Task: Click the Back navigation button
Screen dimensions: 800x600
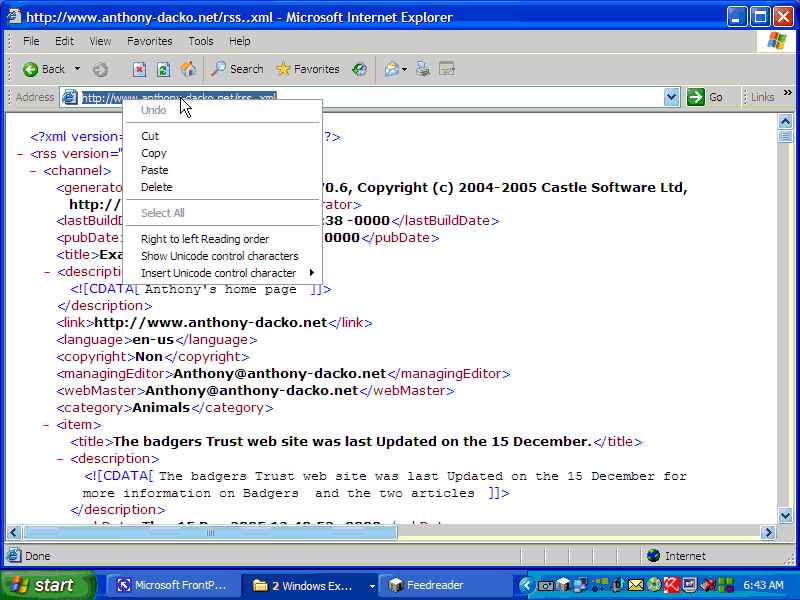Action: (x=44, y=69)
